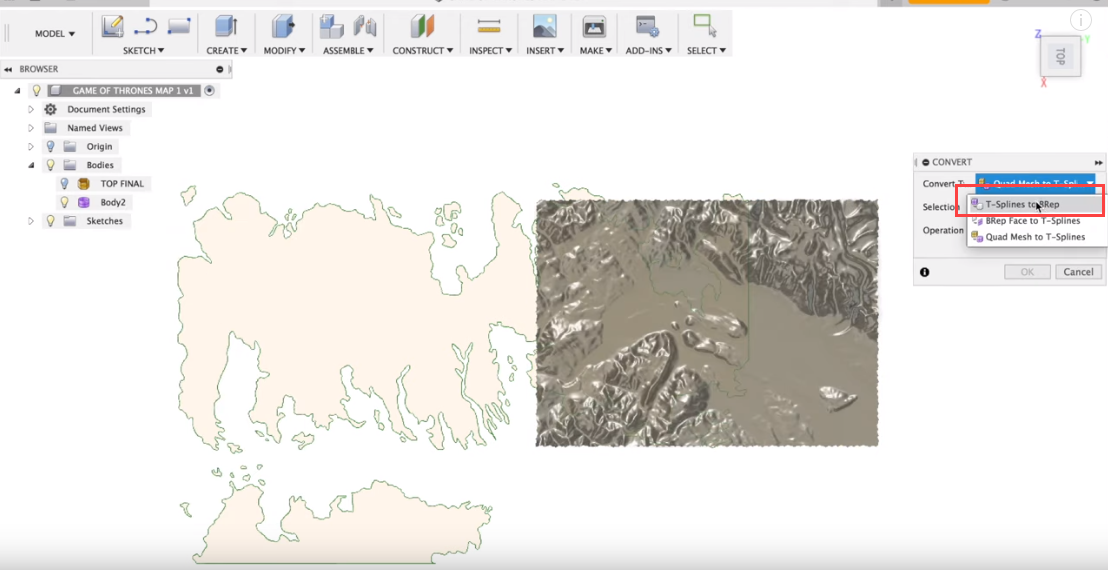1108x570 pixels.
Task: Open the ASSEMBLE menu
Action: [348, 51]
